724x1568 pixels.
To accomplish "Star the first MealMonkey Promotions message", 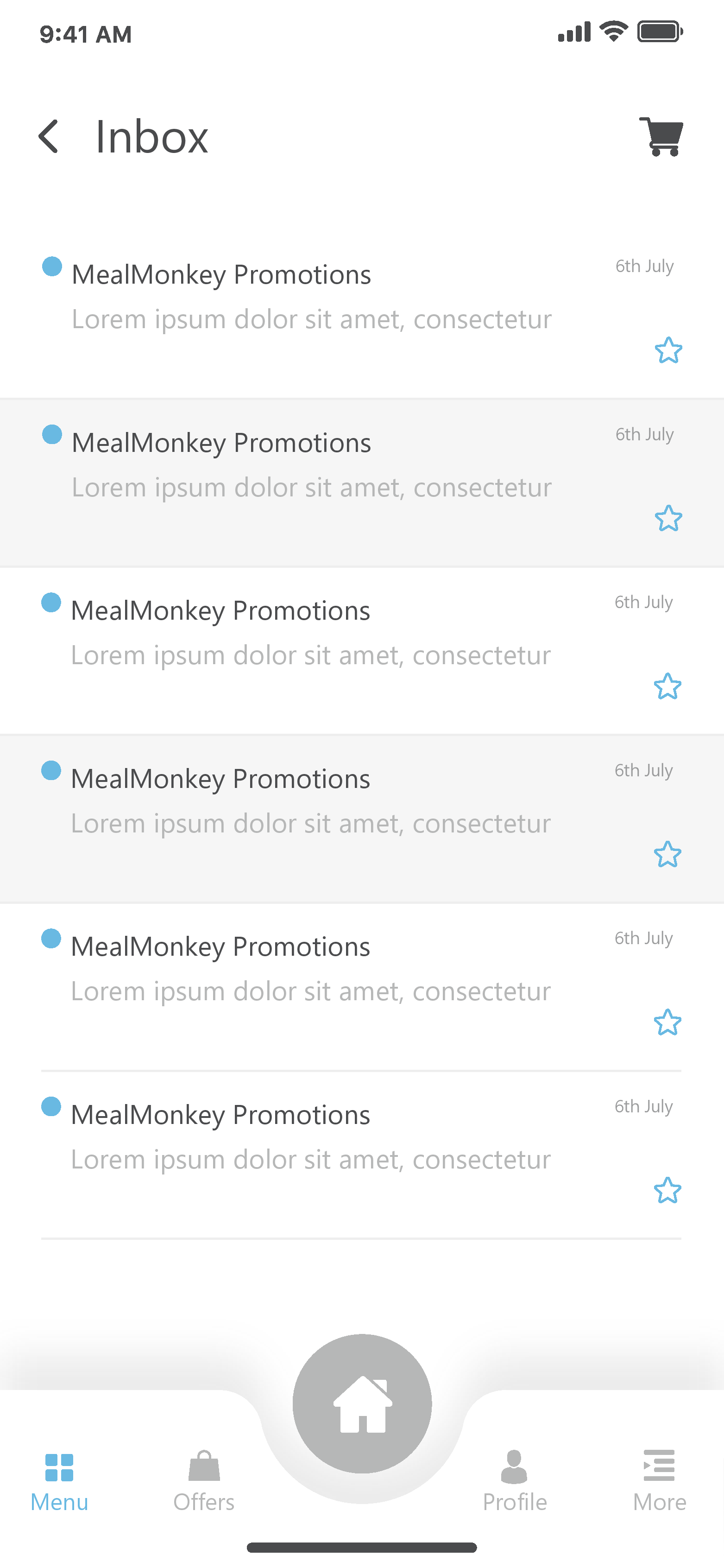I will 668,350.
